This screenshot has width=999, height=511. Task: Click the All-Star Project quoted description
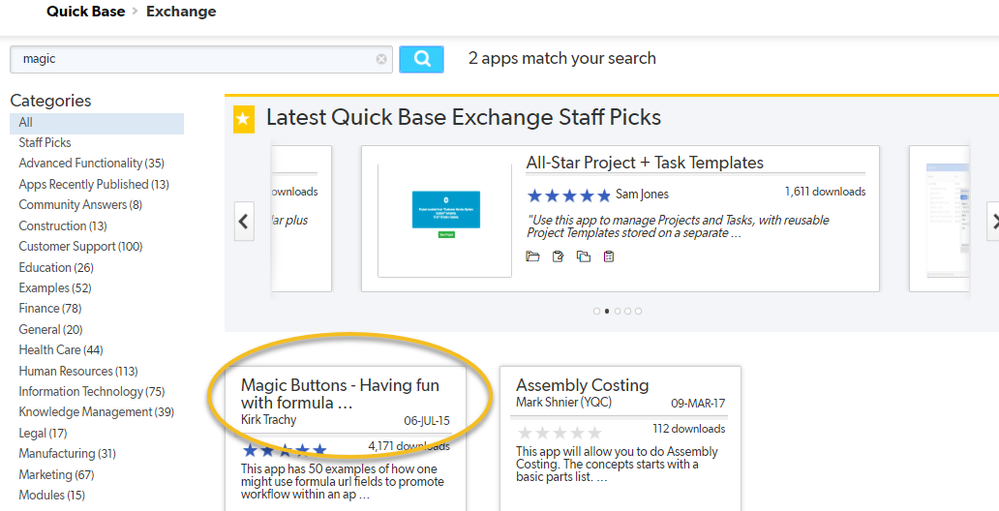click(x=678, y=227)
